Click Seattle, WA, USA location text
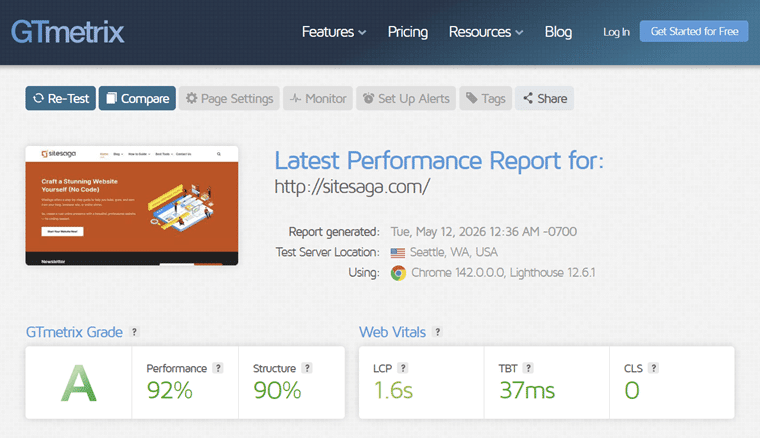This screenshot has width=760, height=438. coord(454,252)
